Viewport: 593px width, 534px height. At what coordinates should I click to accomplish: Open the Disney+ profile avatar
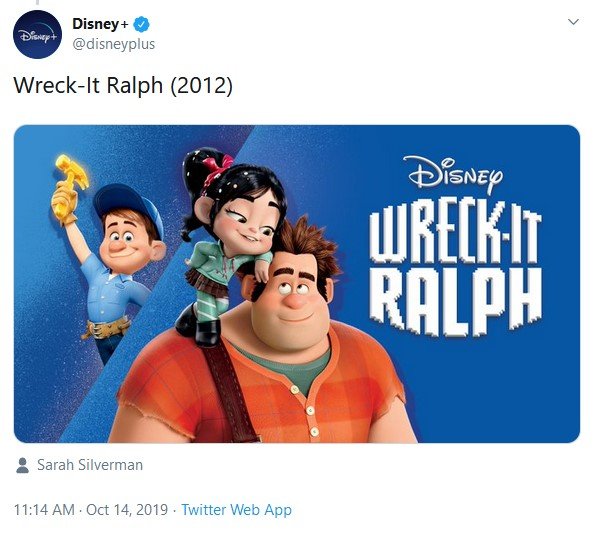point(37,34)
